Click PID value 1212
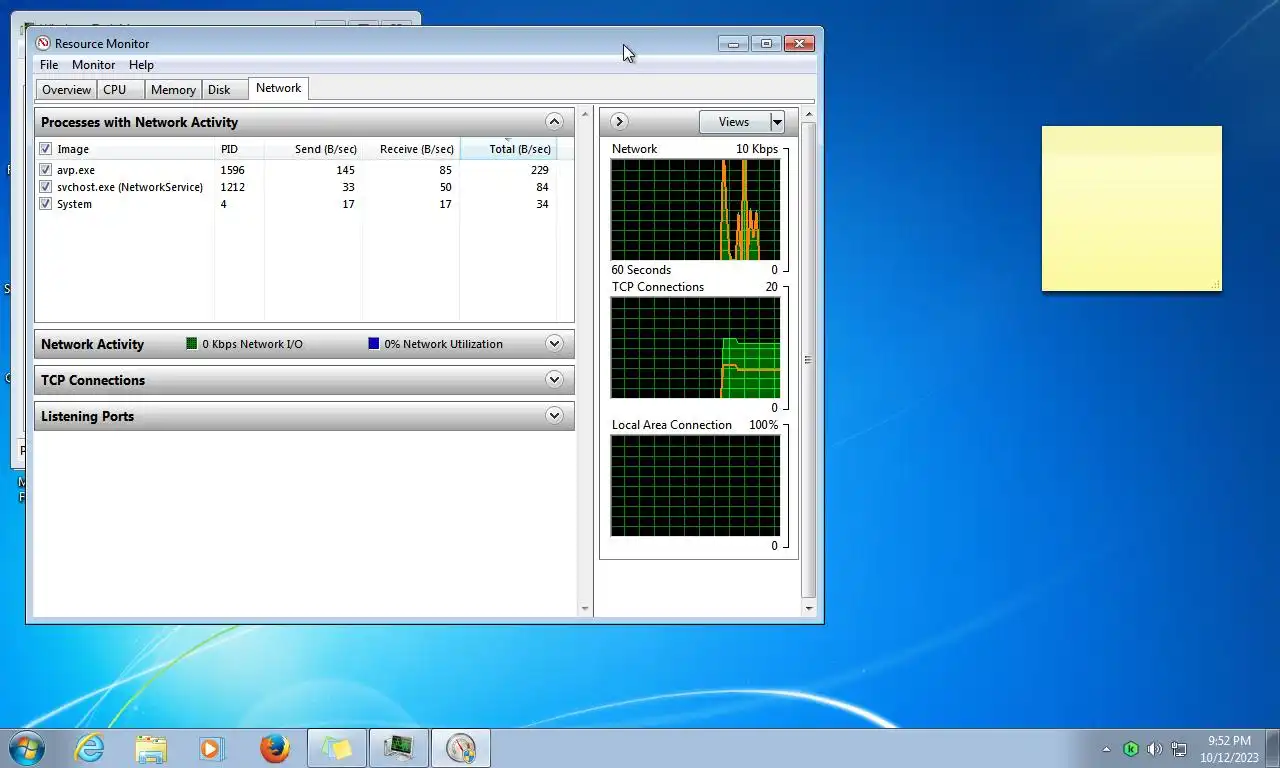The height and width of the screenshot is (768, 1280). click(x=232, y=187)
